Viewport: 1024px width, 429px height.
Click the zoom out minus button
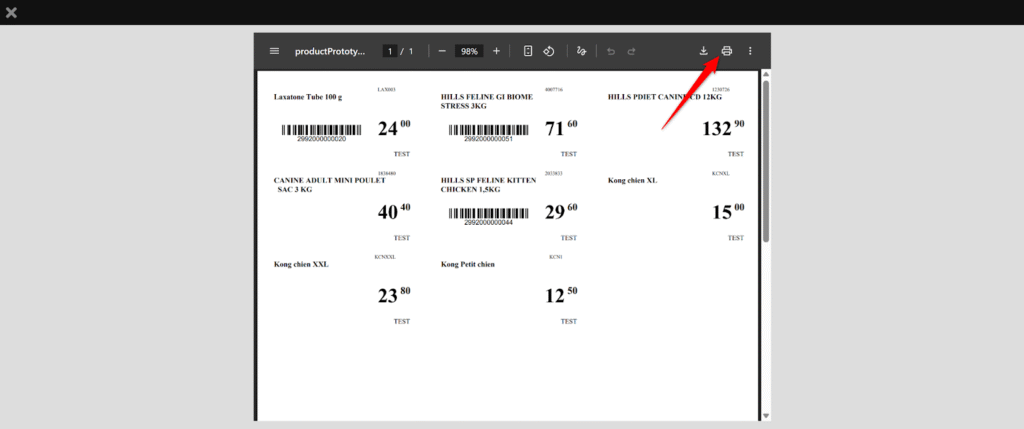click(x=442, y=51)
